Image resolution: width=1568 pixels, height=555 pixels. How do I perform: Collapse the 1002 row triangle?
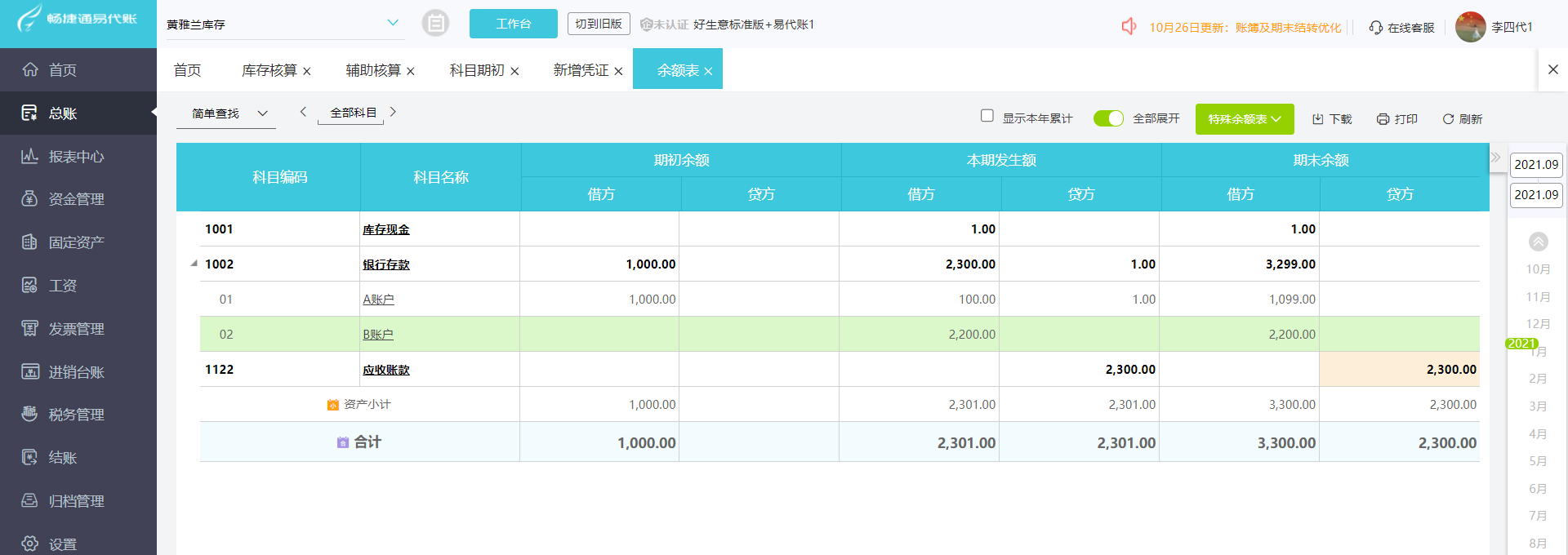pos(194,263)
